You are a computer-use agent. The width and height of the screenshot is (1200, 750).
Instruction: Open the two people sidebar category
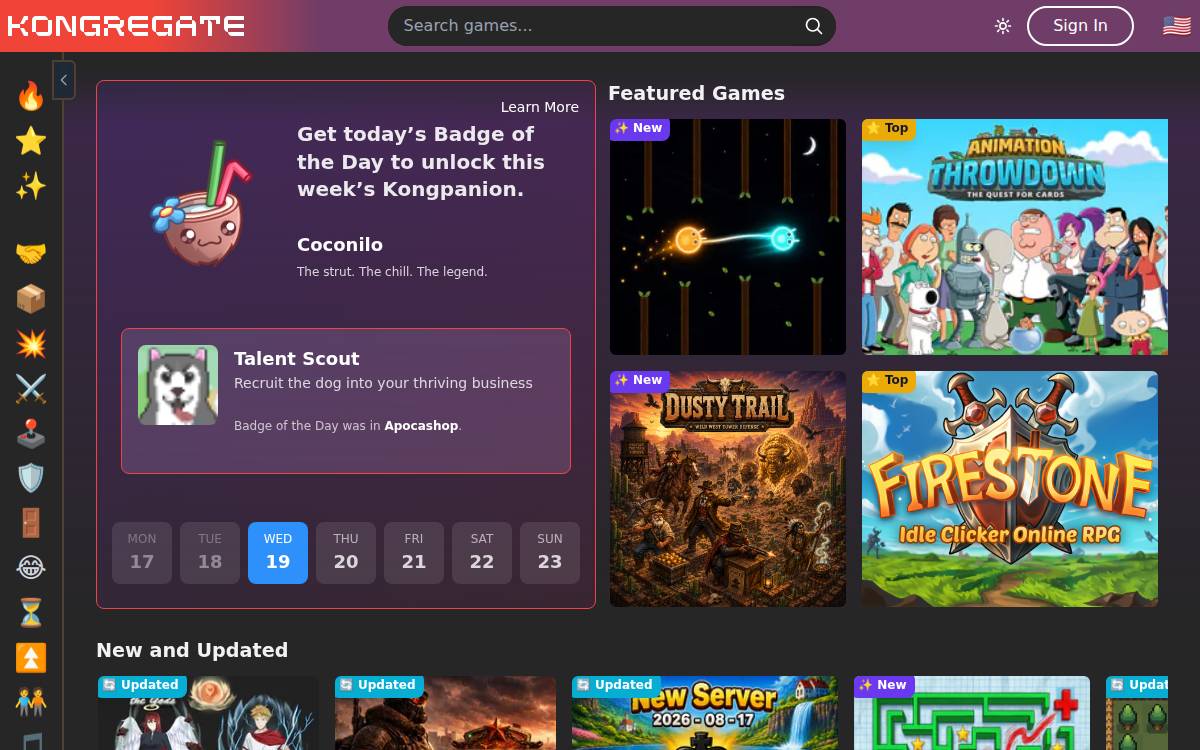click(x=31, y=702)
